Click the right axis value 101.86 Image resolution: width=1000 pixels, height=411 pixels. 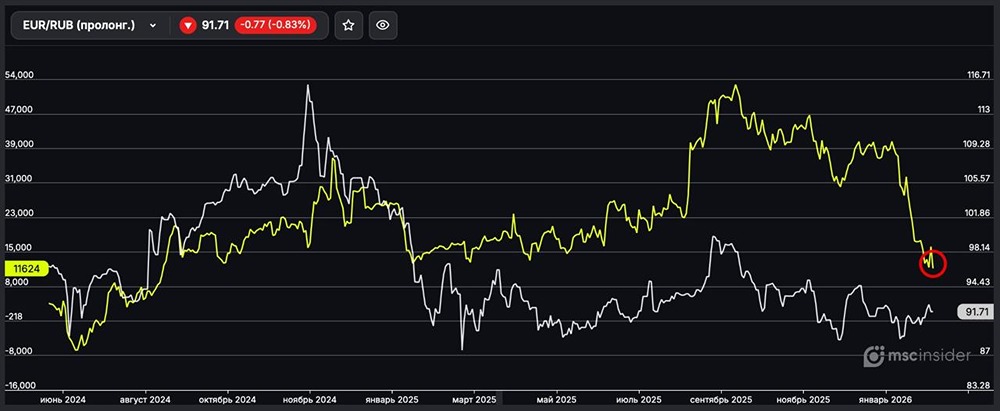click(978, 213)
